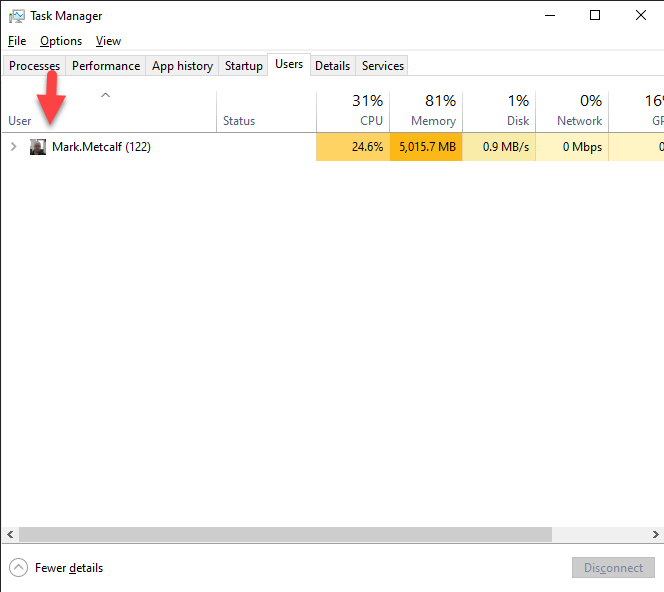Select the Users tab

tap(289, 64)
